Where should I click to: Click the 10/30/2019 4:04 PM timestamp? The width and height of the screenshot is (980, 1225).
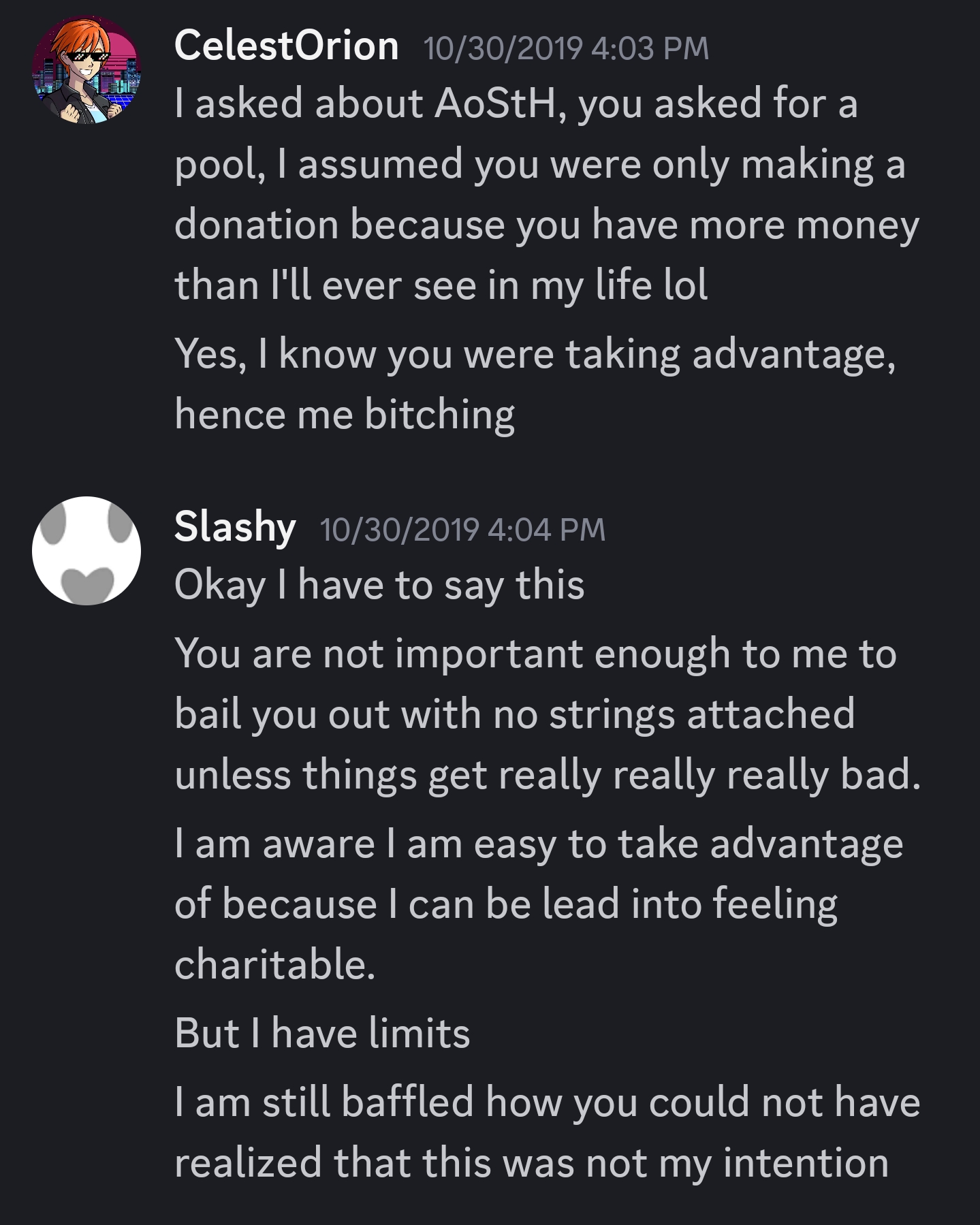click(x=462, y=530)
